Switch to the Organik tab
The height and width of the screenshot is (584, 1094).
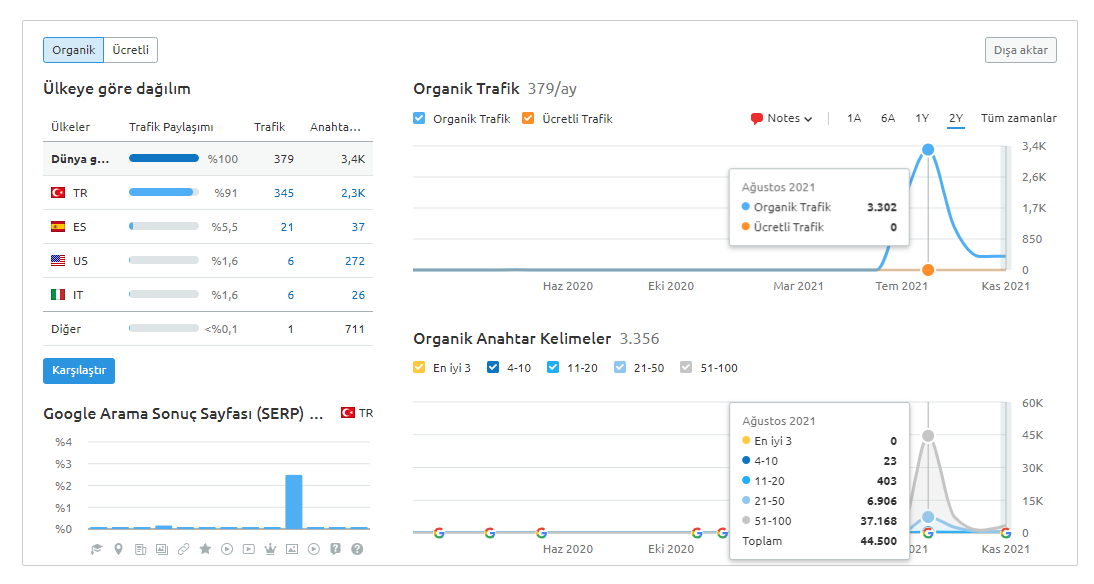tap(73, 50)
